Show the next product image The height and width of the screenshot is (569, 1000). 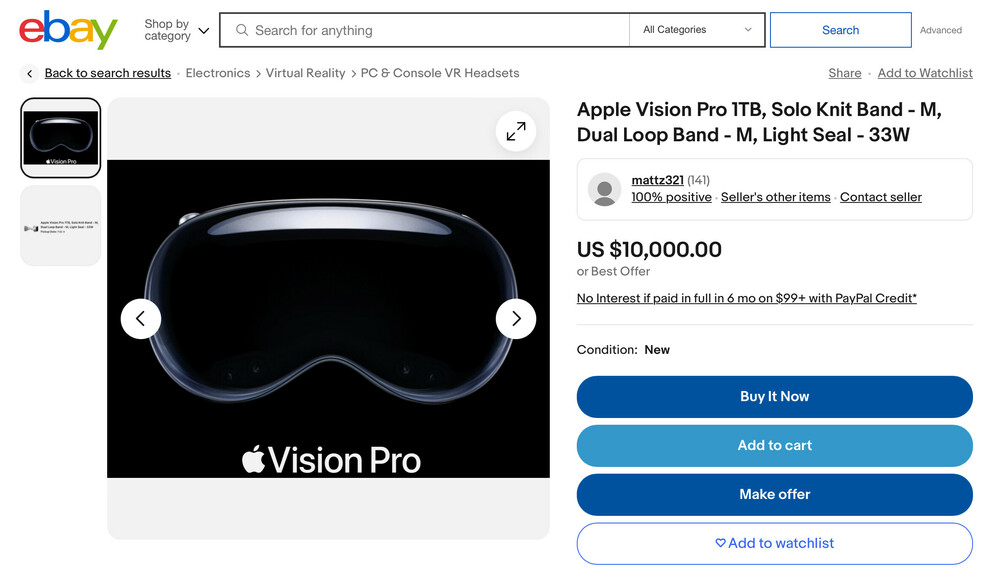516,319
